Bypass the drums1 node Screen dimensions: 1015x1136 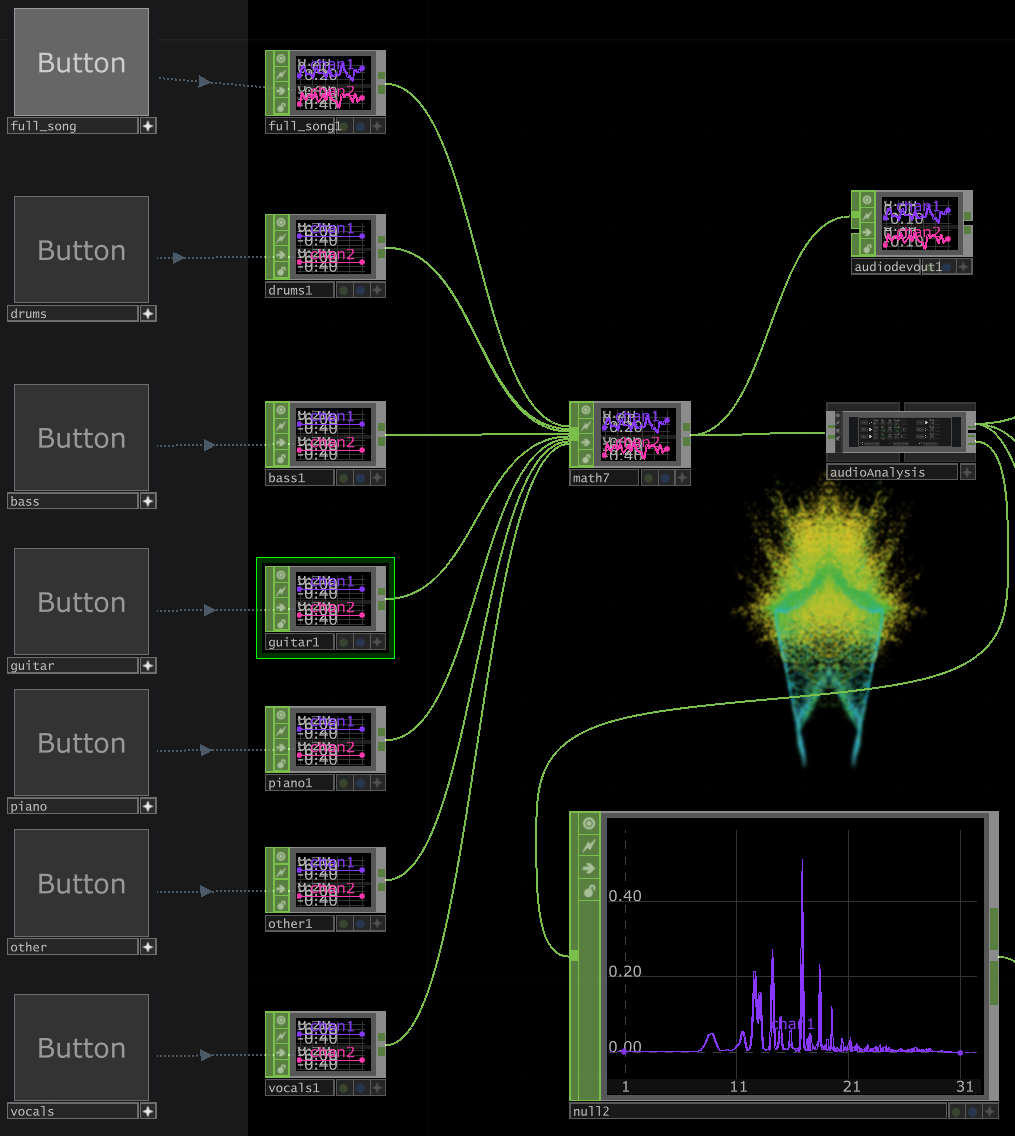pos(281,239)
